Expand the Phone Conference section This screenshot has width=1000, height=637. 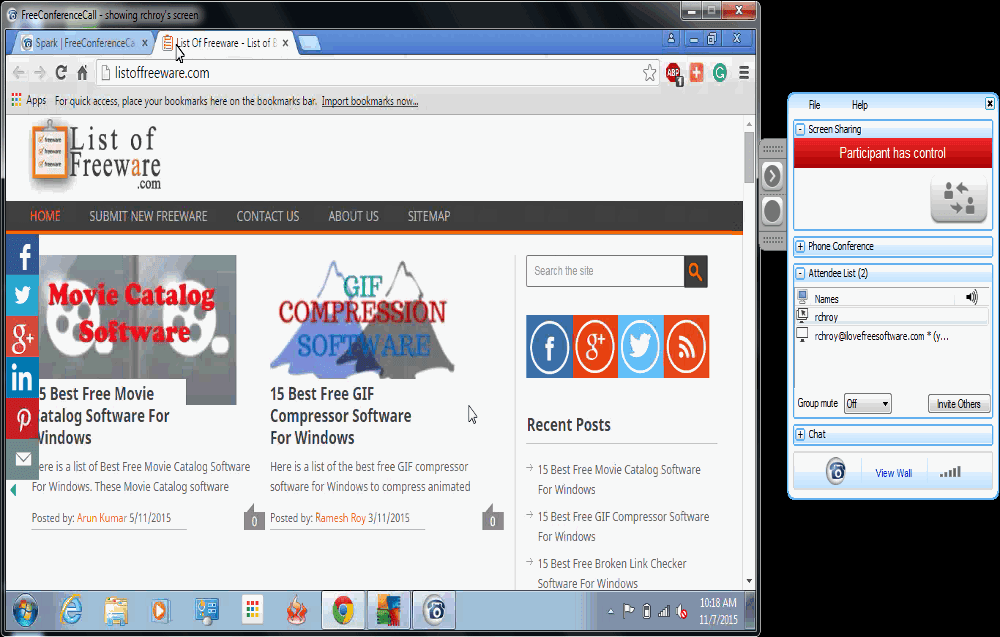[800, 246]
